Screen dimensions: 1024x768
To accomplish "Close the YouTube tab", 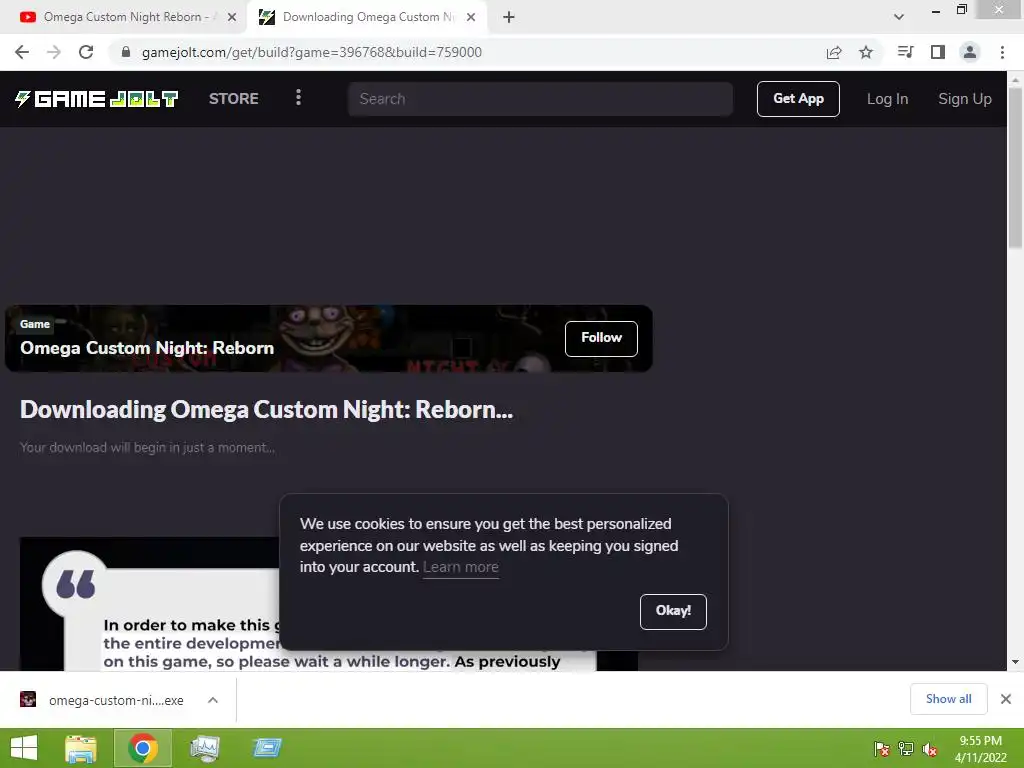I will pos(232,17).
